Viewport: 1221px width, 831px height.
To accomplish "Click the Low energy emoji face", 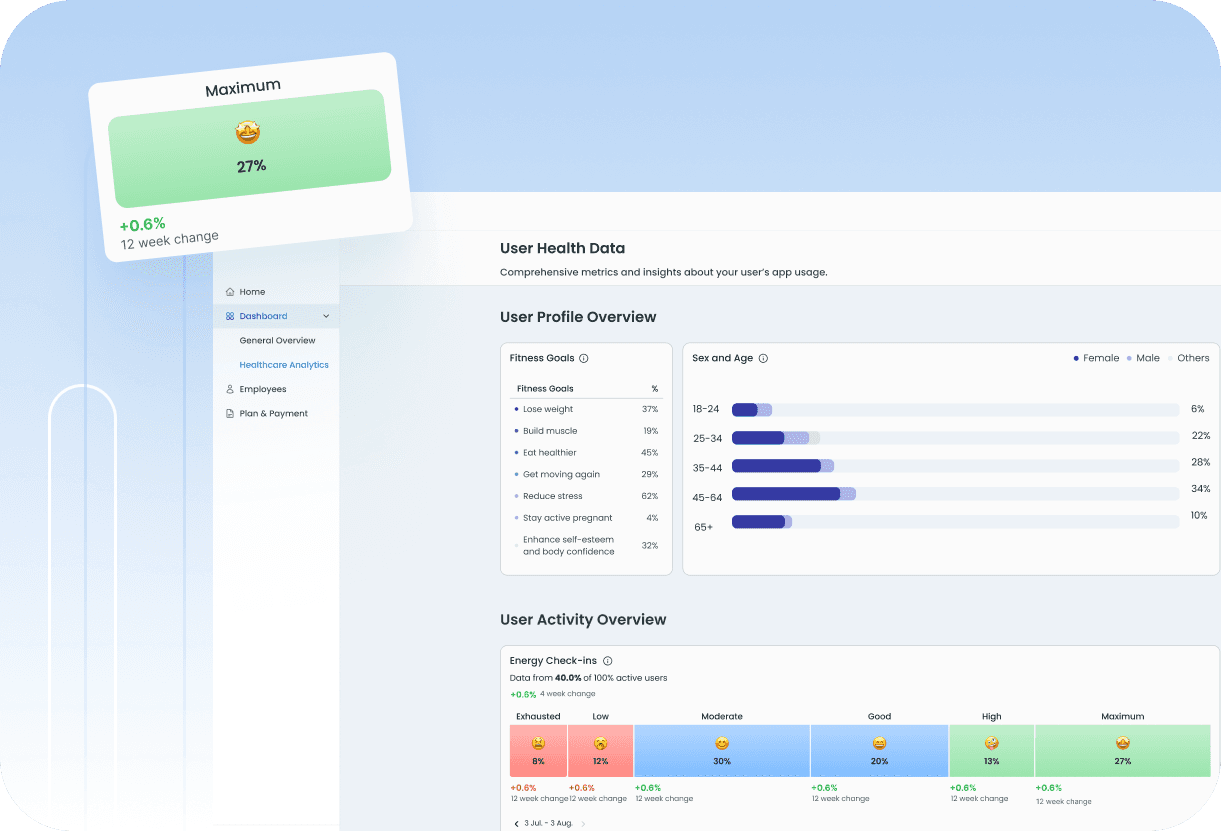I will [x=600, y=744].
